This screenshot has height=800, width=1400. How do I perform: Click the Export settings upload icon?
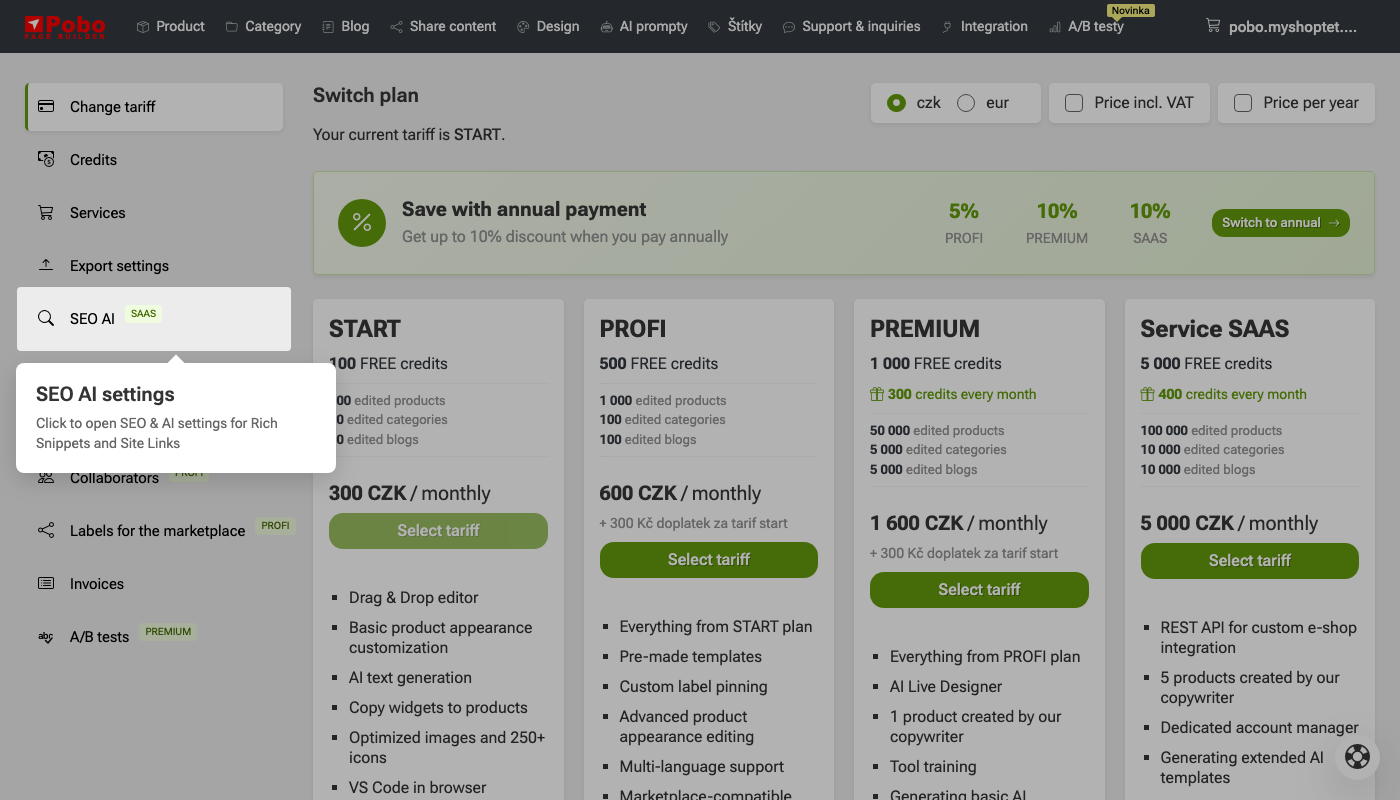(x=46, y=265)
